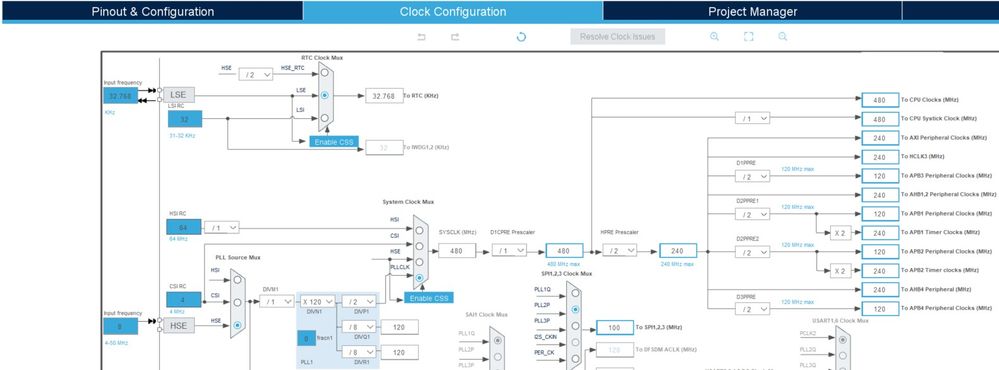Click the redo arrow icon in the toolbar
Image resolution: width=999 pixels, height=370 pixels.
[455, 37]
